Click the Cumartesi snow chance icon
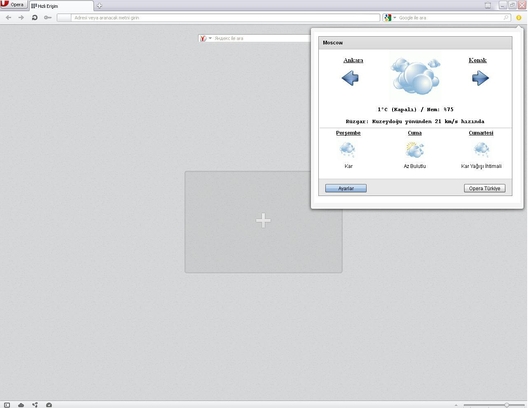528x408 pixels. coord(482,150)
